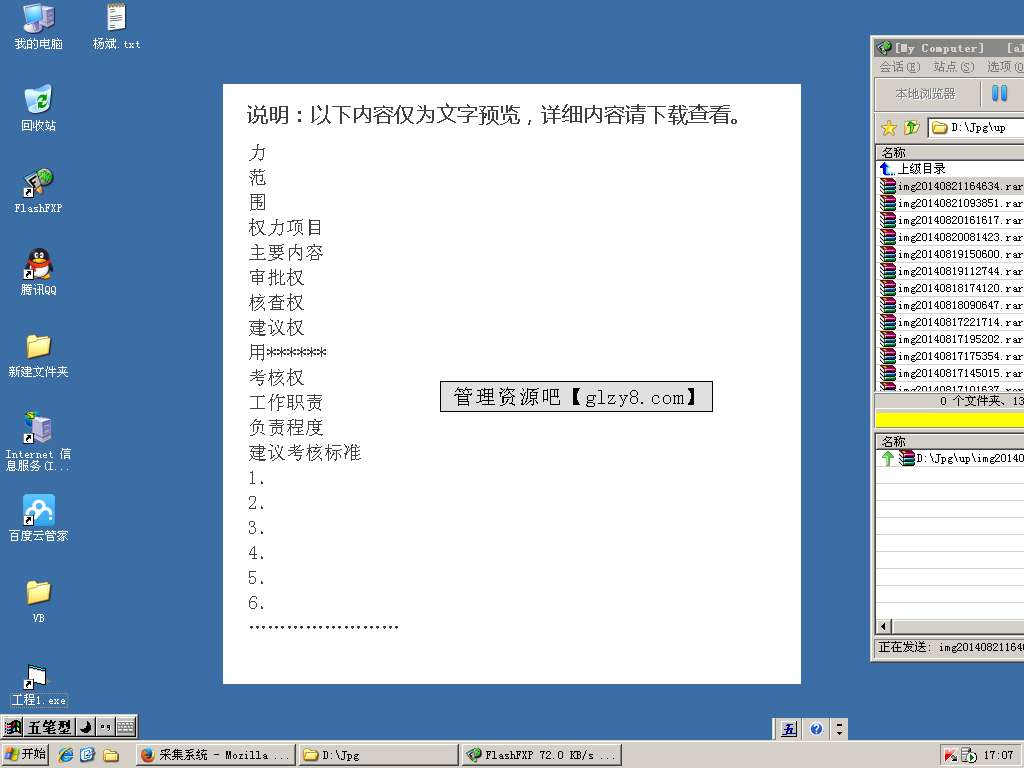Open the 会话 menu in FlashFXP
The image size is (1024, 768).
pos(899,67)
